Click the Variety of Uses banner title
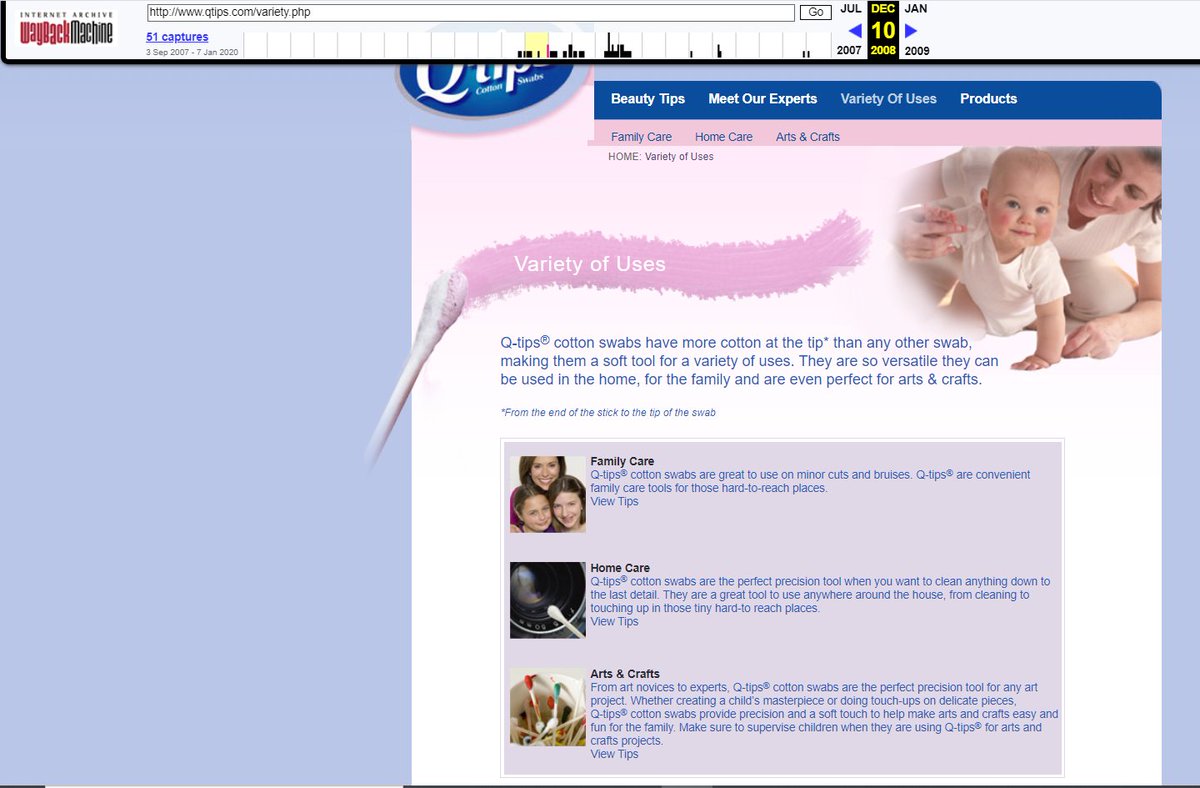1200x788 pixels. point(590,265)
